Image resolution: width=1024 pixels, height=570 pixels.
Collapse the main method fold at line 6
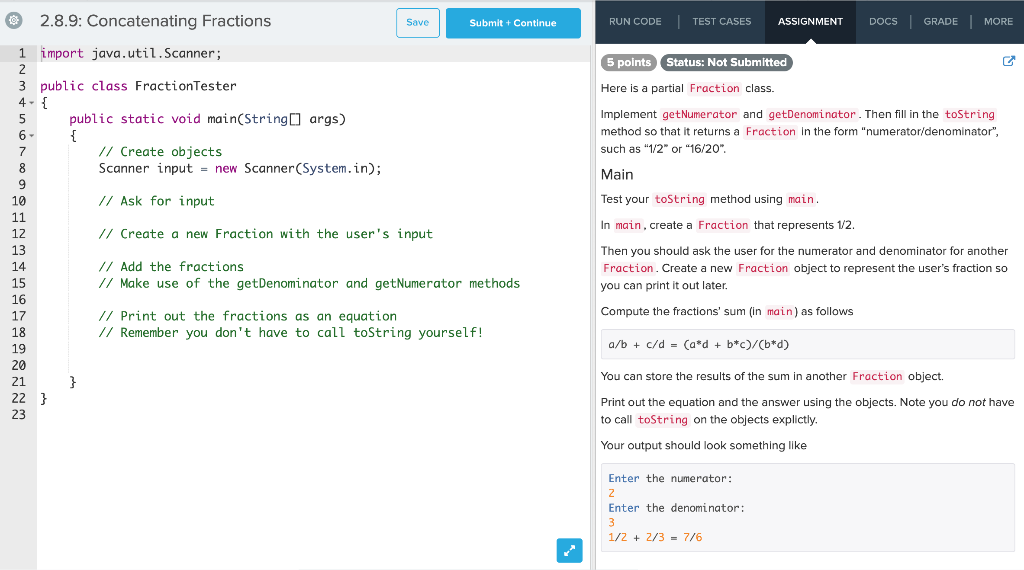31,135
